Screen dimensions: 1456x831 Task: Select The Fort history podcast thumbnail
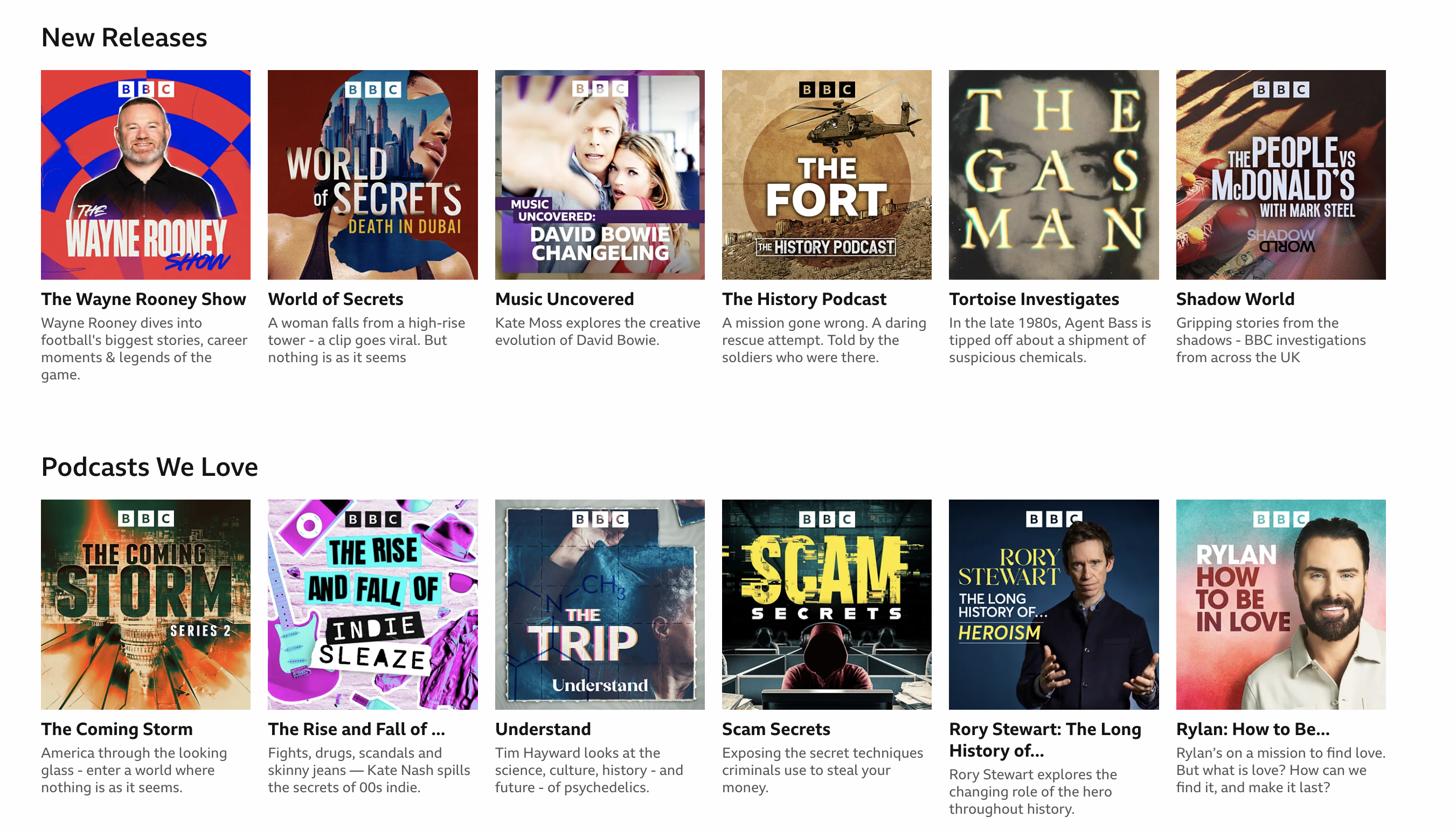[826, 175]
